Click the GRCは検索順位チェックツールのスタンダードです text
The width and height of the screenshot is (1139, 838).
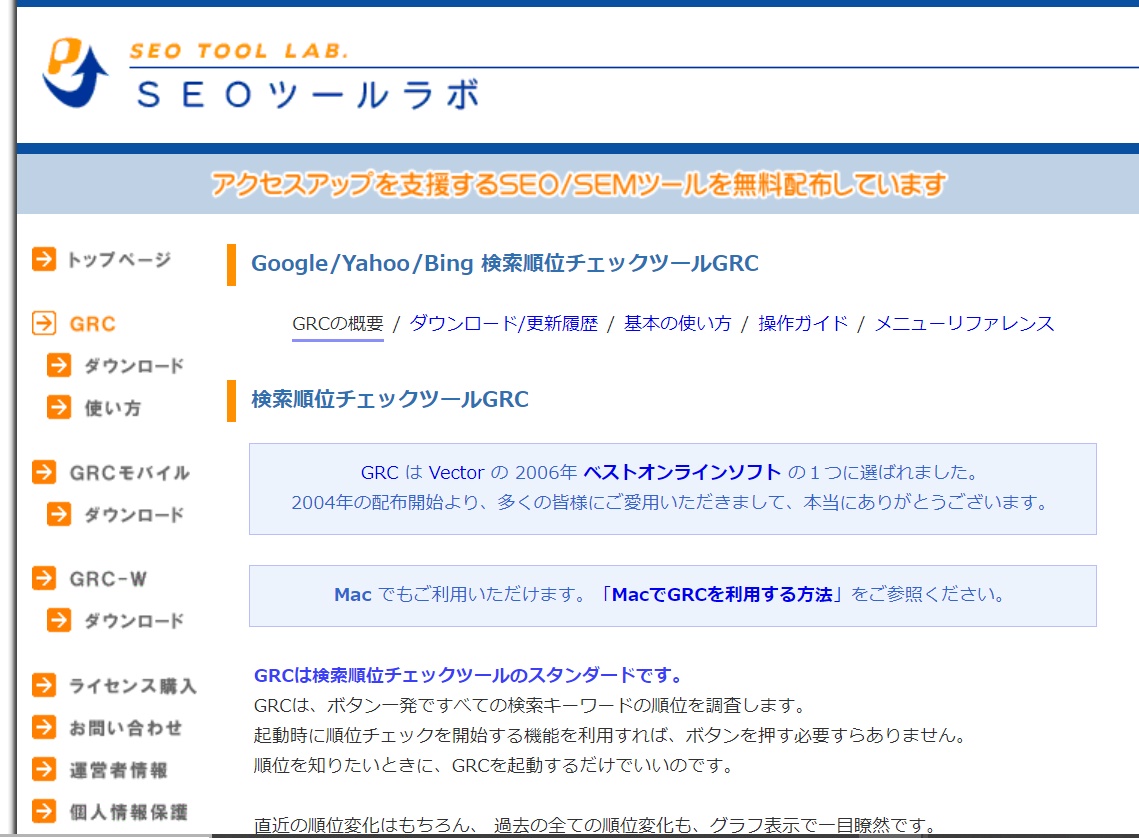click(x=468, y=675)
